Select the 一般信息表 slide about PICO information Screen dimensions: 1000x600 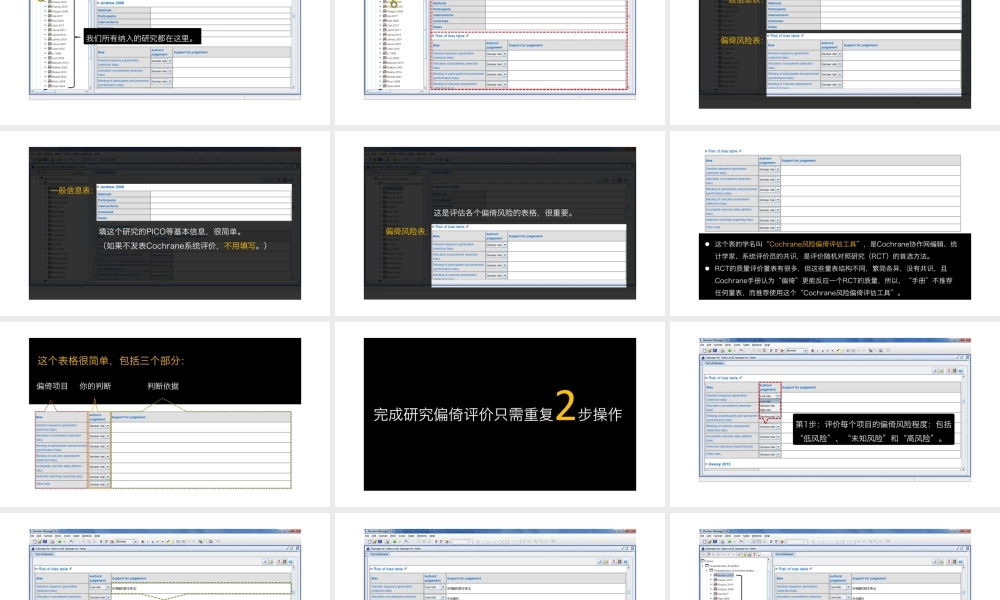coord(165,223)
